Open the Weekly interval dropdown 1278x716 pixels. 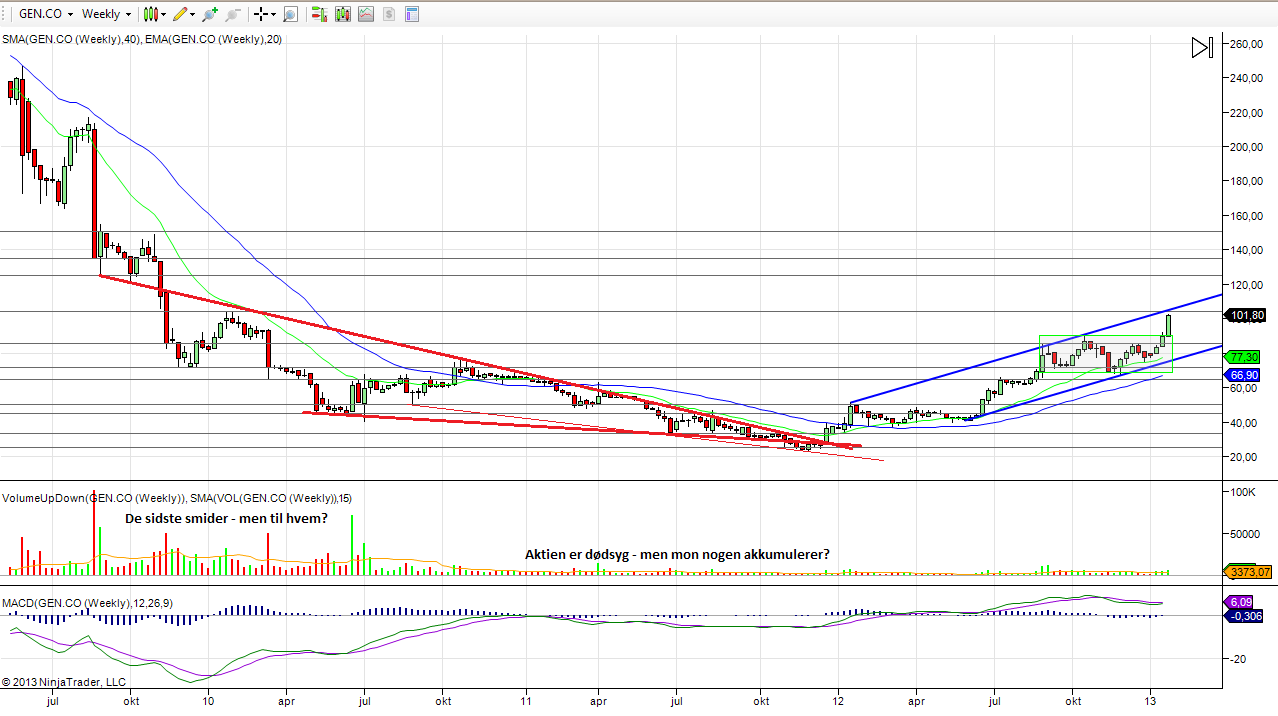[106, 14]
